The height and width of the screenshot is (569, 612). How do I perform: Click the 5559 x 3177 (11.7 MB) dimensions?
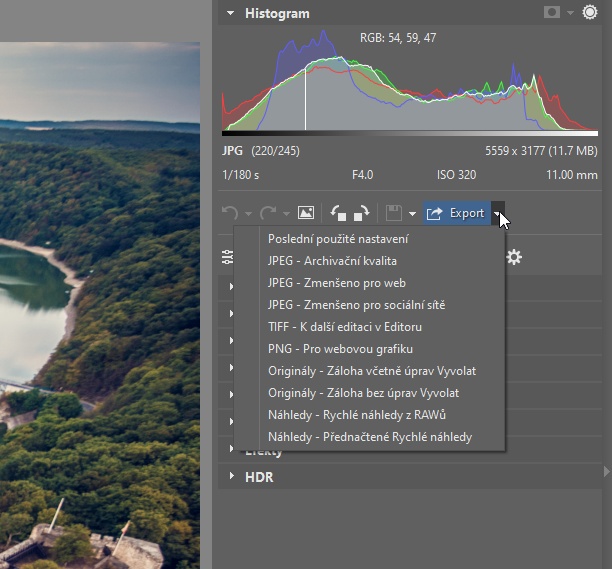click(541, 151)
